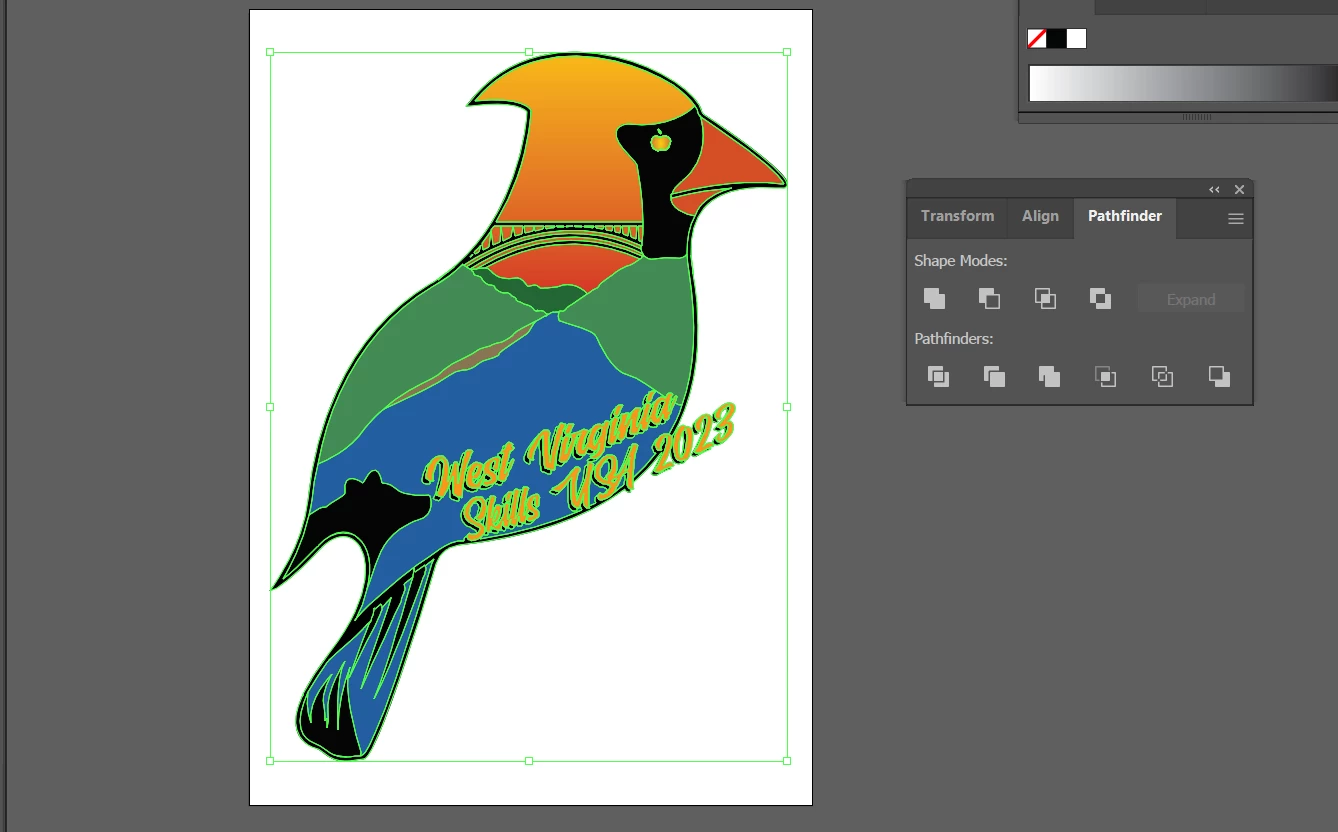Click the 'Pathfinders:' label
The width and height of the screenshot is (1338, 832).
click(x=954, y=339)
